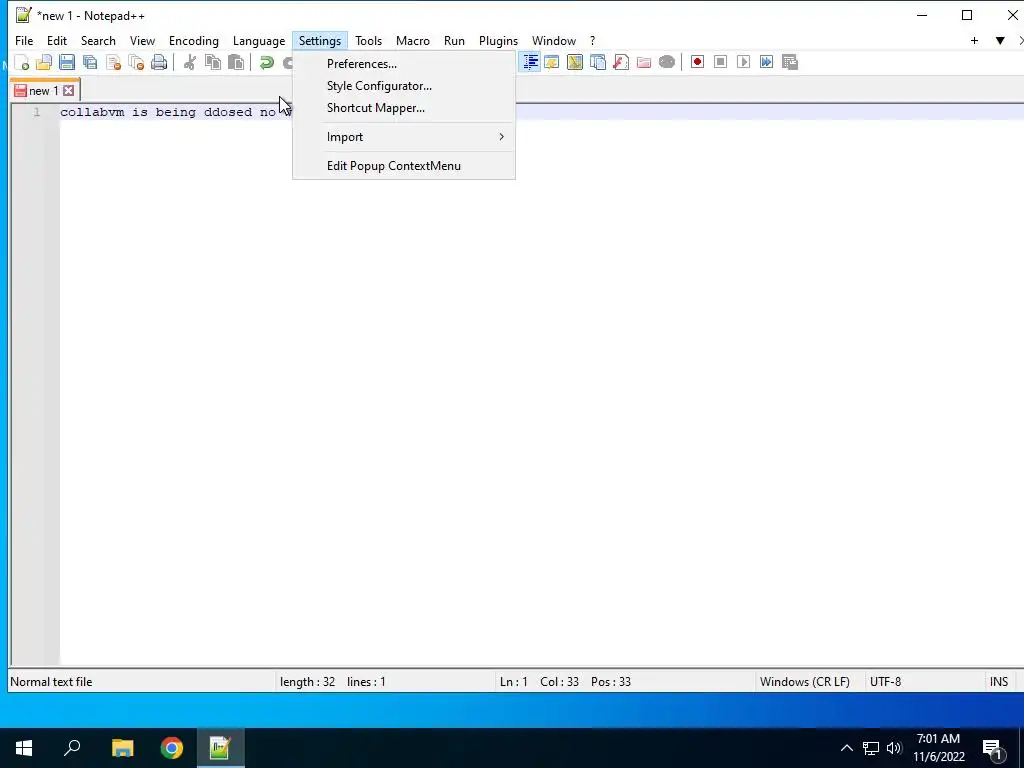1024x768 pixels.
Task: Collapse the open Settings menu
Action: (x=320, y=40)
